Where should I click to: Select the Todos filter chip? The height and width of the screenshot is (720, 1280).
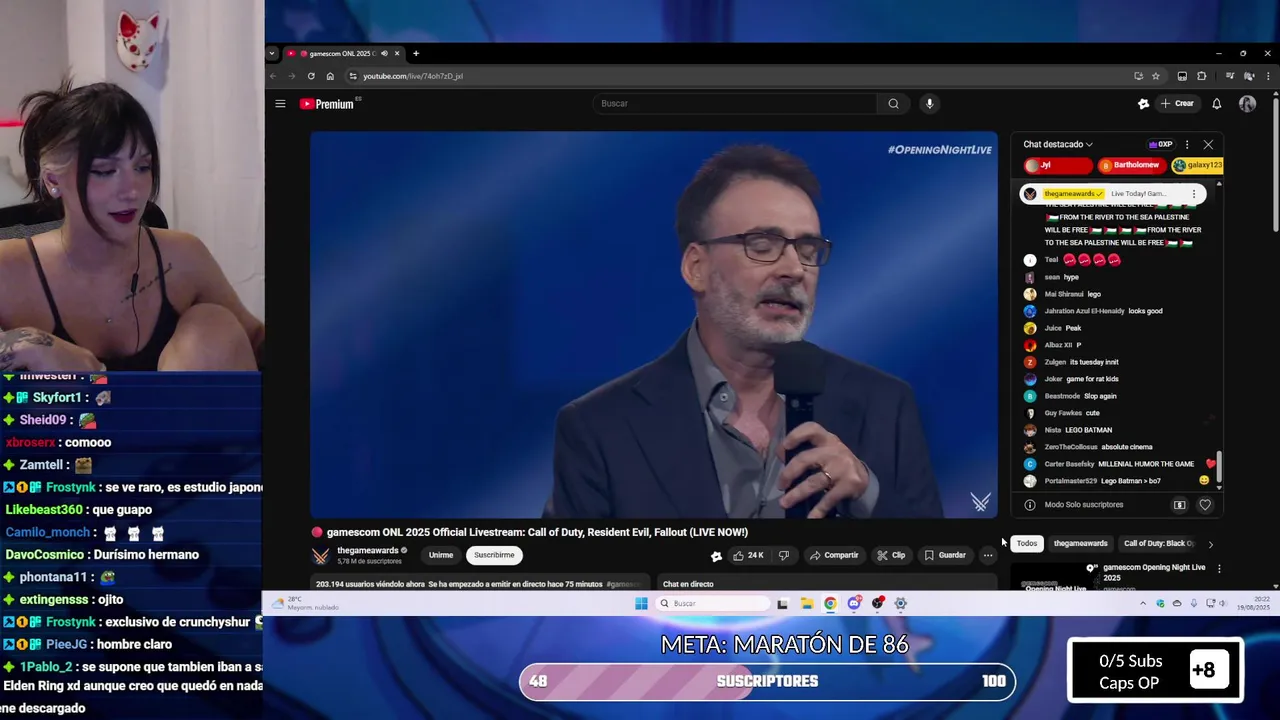(1027, 544)
